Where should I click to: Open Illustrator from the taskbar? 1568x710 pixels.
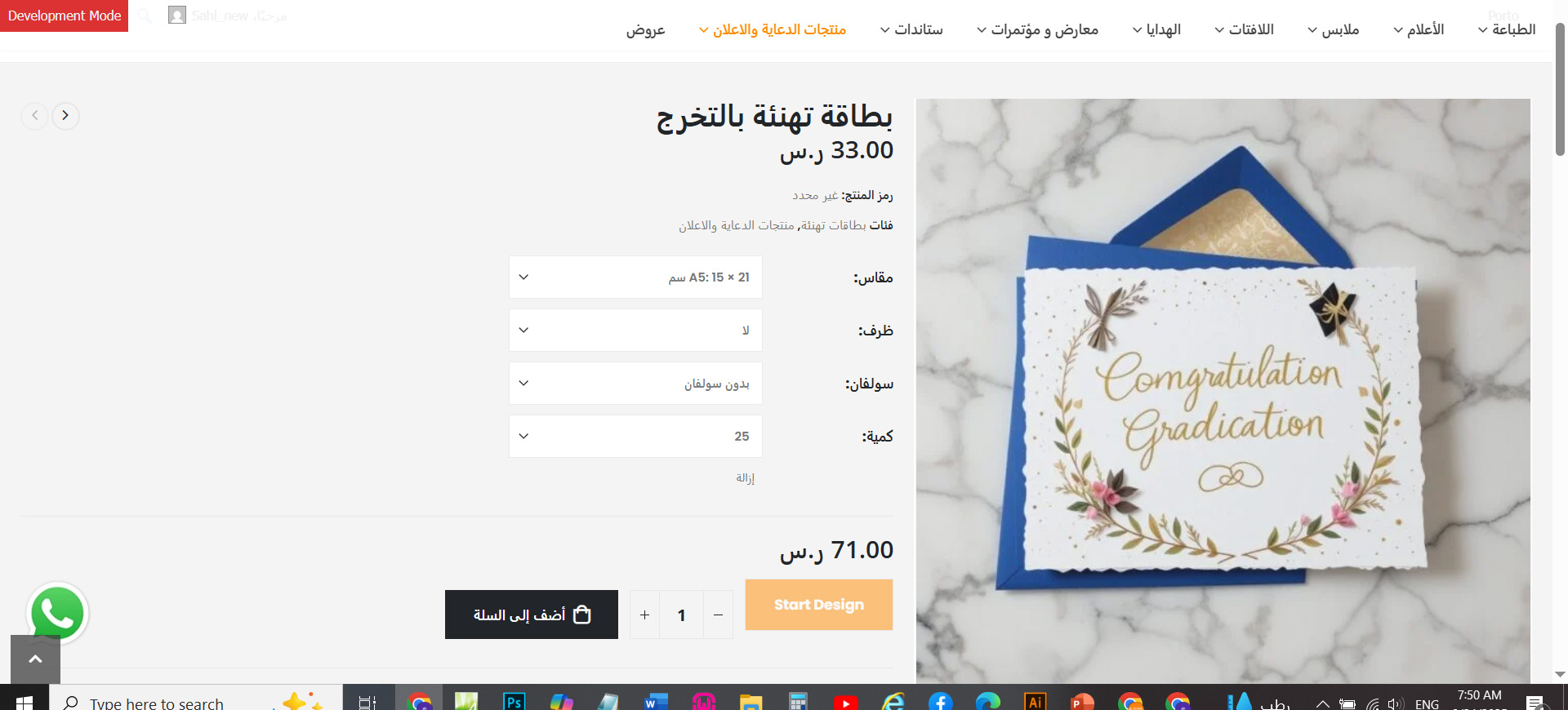point(1035,702)
